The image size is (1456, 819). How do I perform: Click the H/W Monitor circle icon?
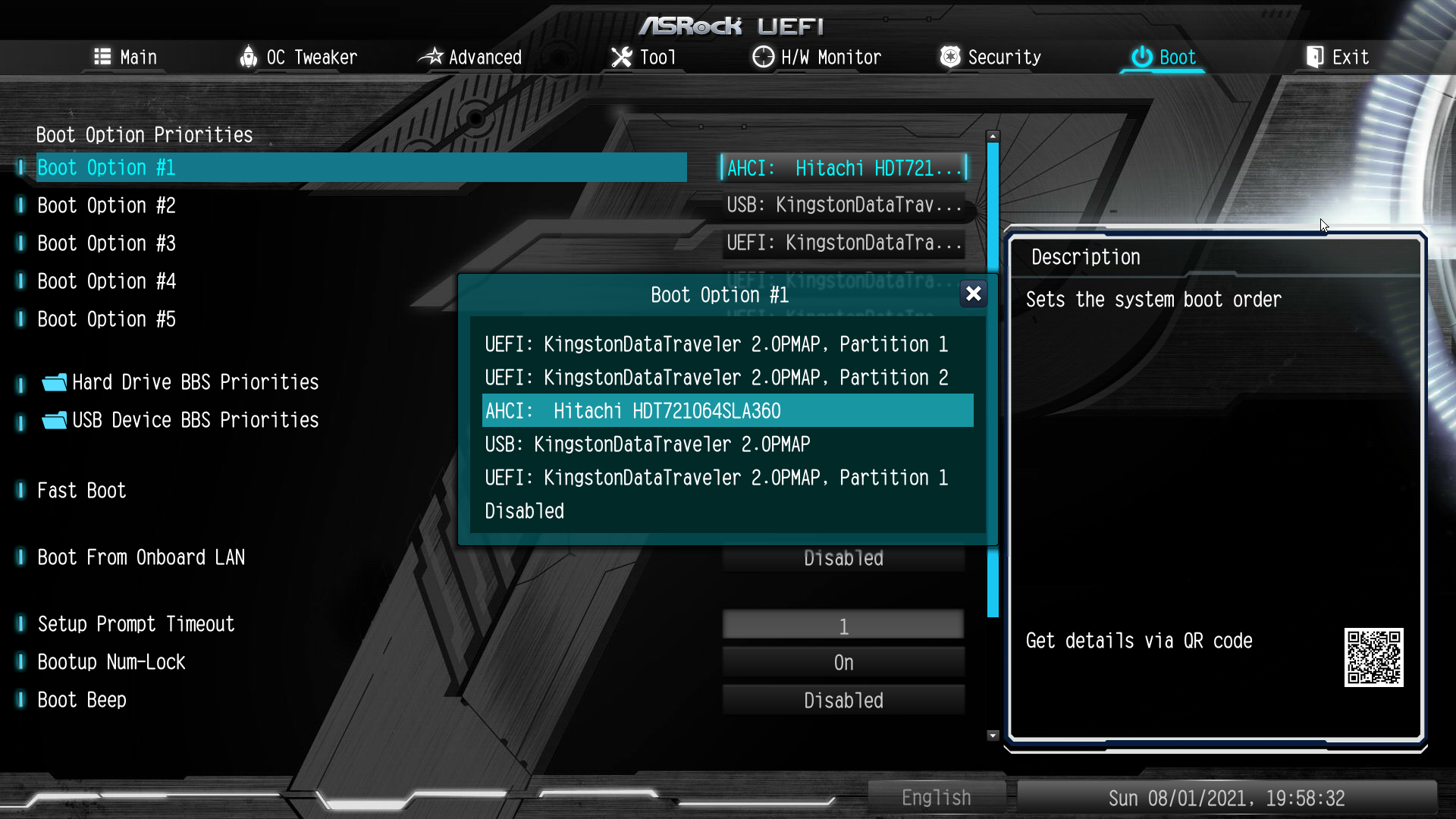pyautogui.click(x=763, y=57)
